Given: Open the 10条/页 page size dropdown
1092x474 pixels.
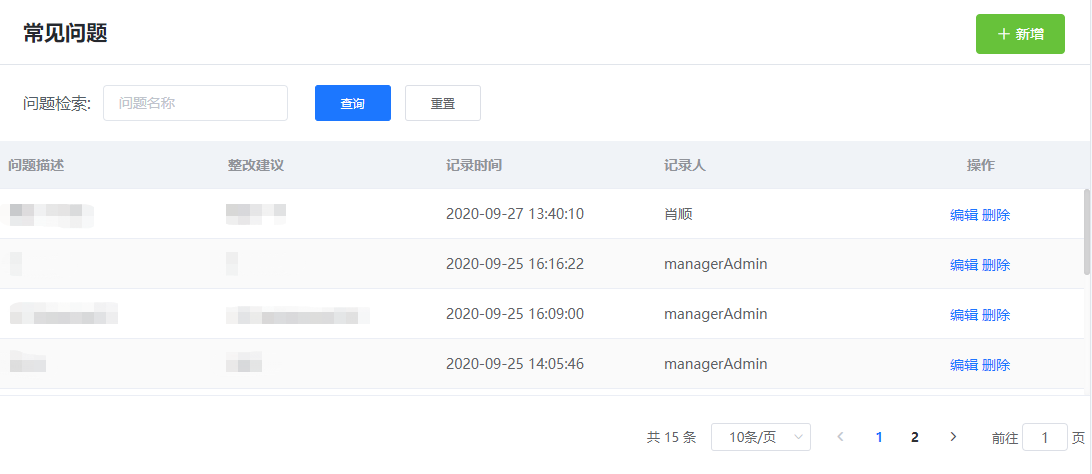Looking at the screenshot, I should point(760,437).
